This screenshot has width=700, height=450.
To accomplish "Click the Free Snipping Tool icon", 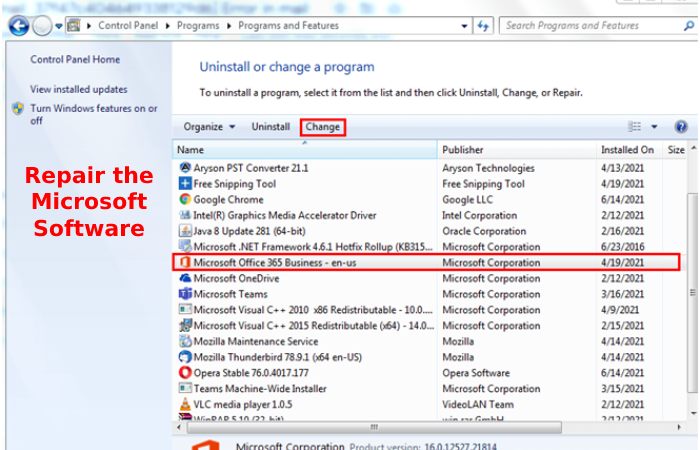I will click(185, 183).
